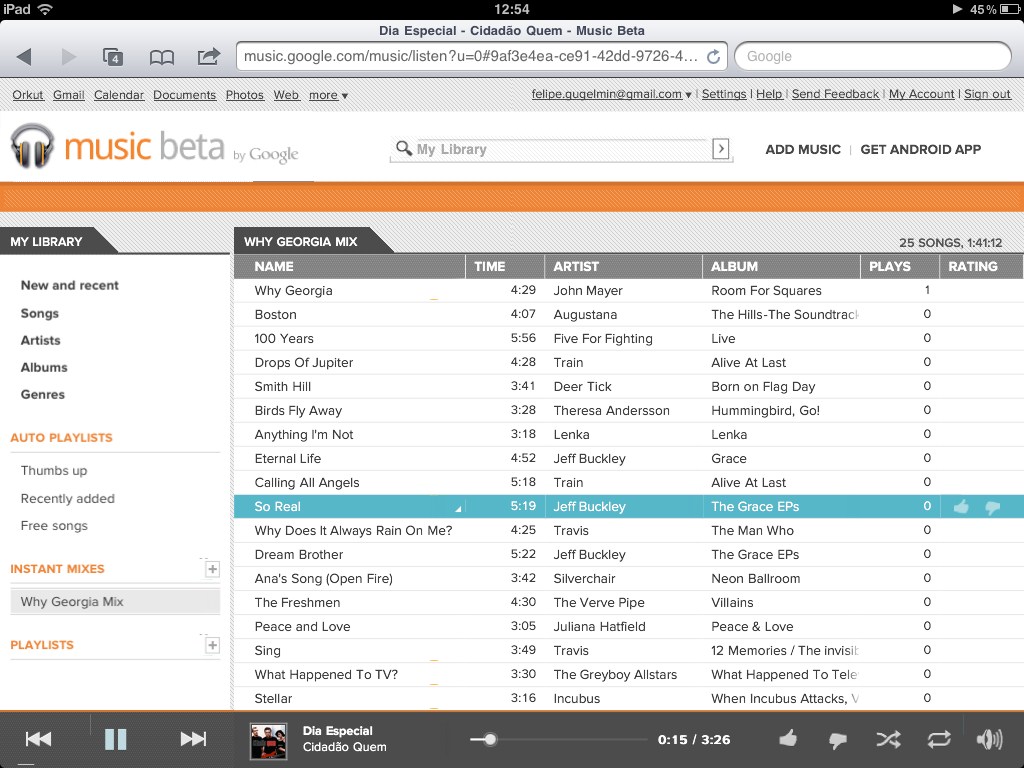Open the more dropdown in Google bar

[328, 95]
